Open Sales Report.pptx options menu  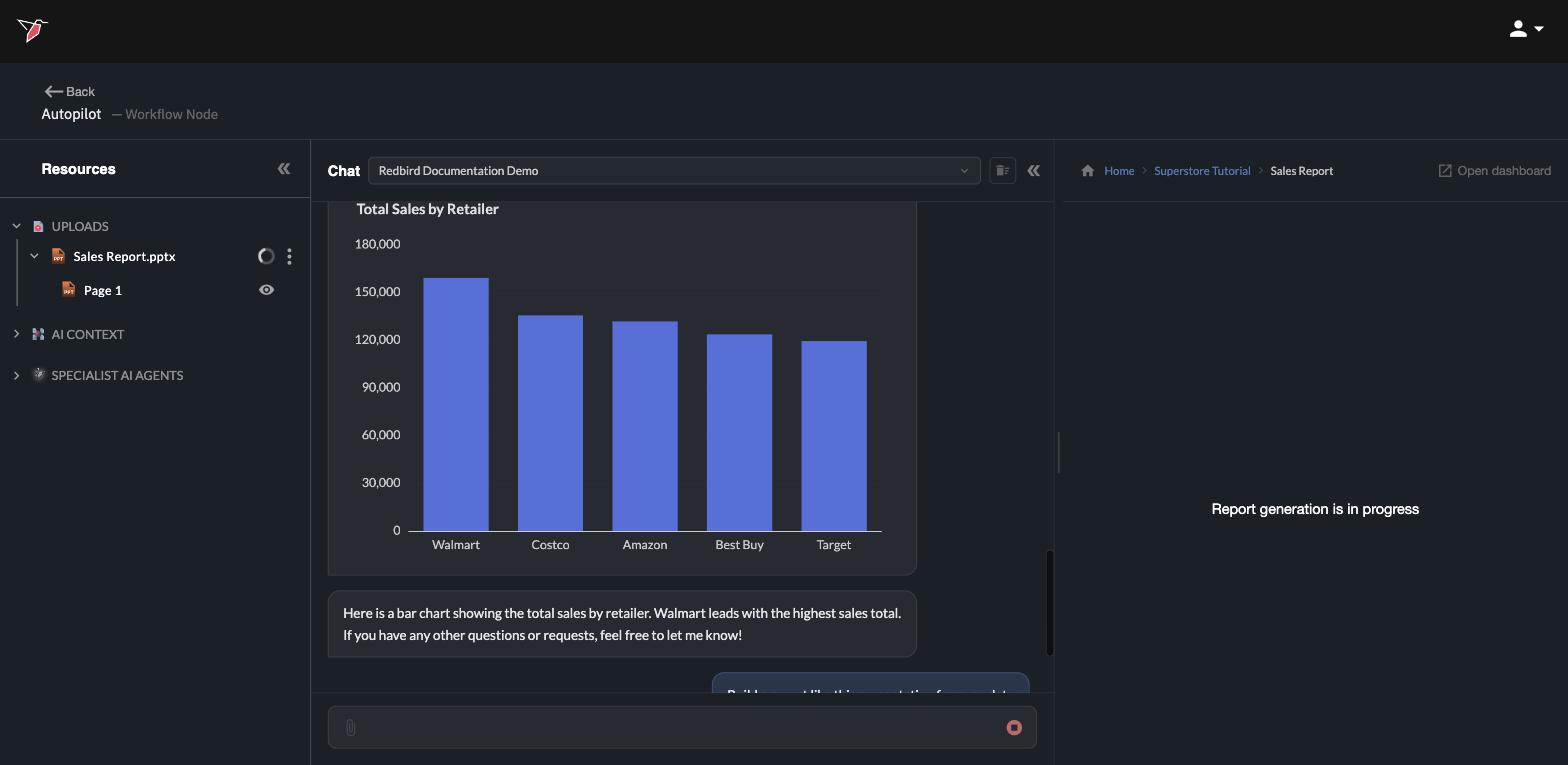pos(289,257)
